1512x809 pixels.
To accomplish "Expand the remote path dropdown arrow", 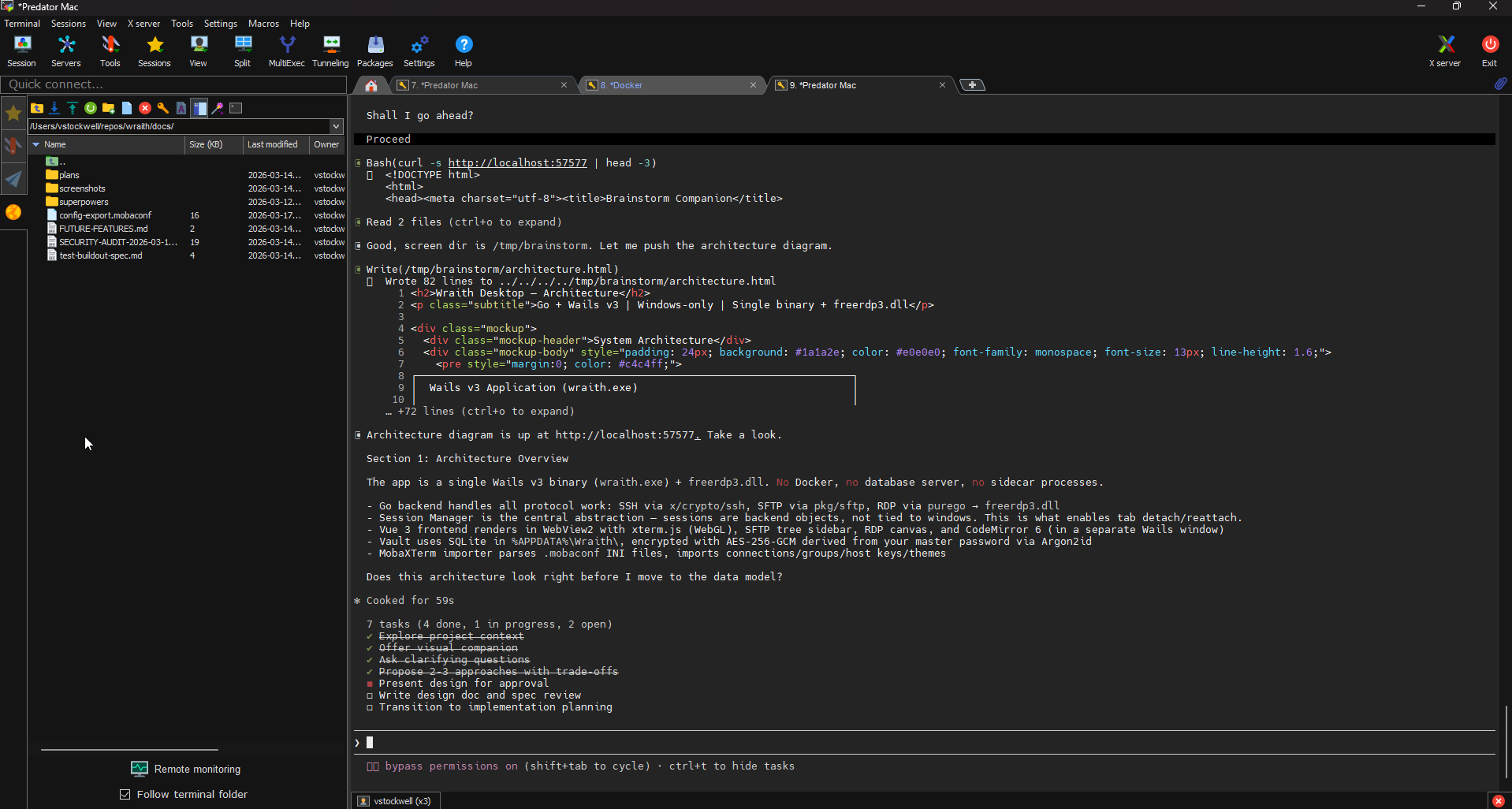I will coord(337,126).
